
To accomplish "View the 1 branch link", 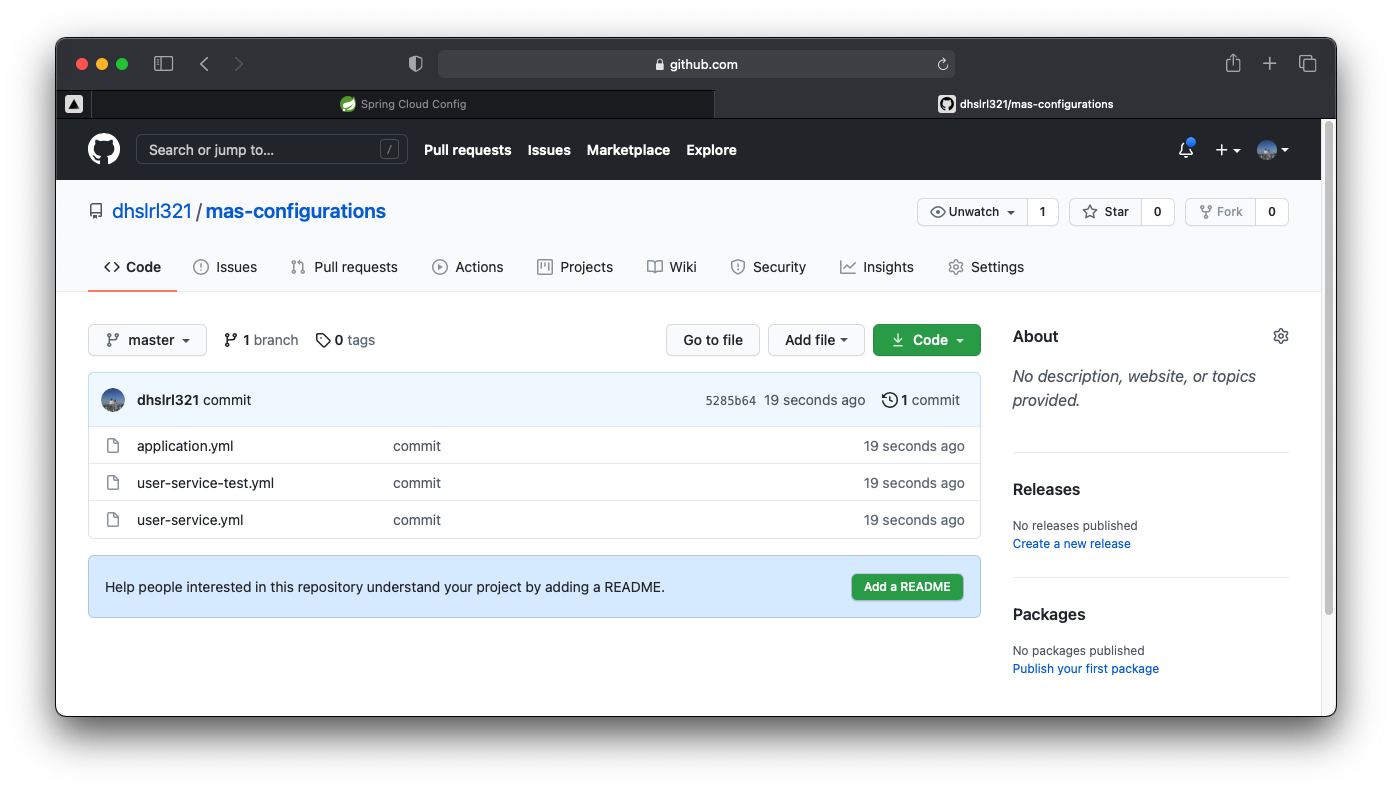I will point(261,340).
